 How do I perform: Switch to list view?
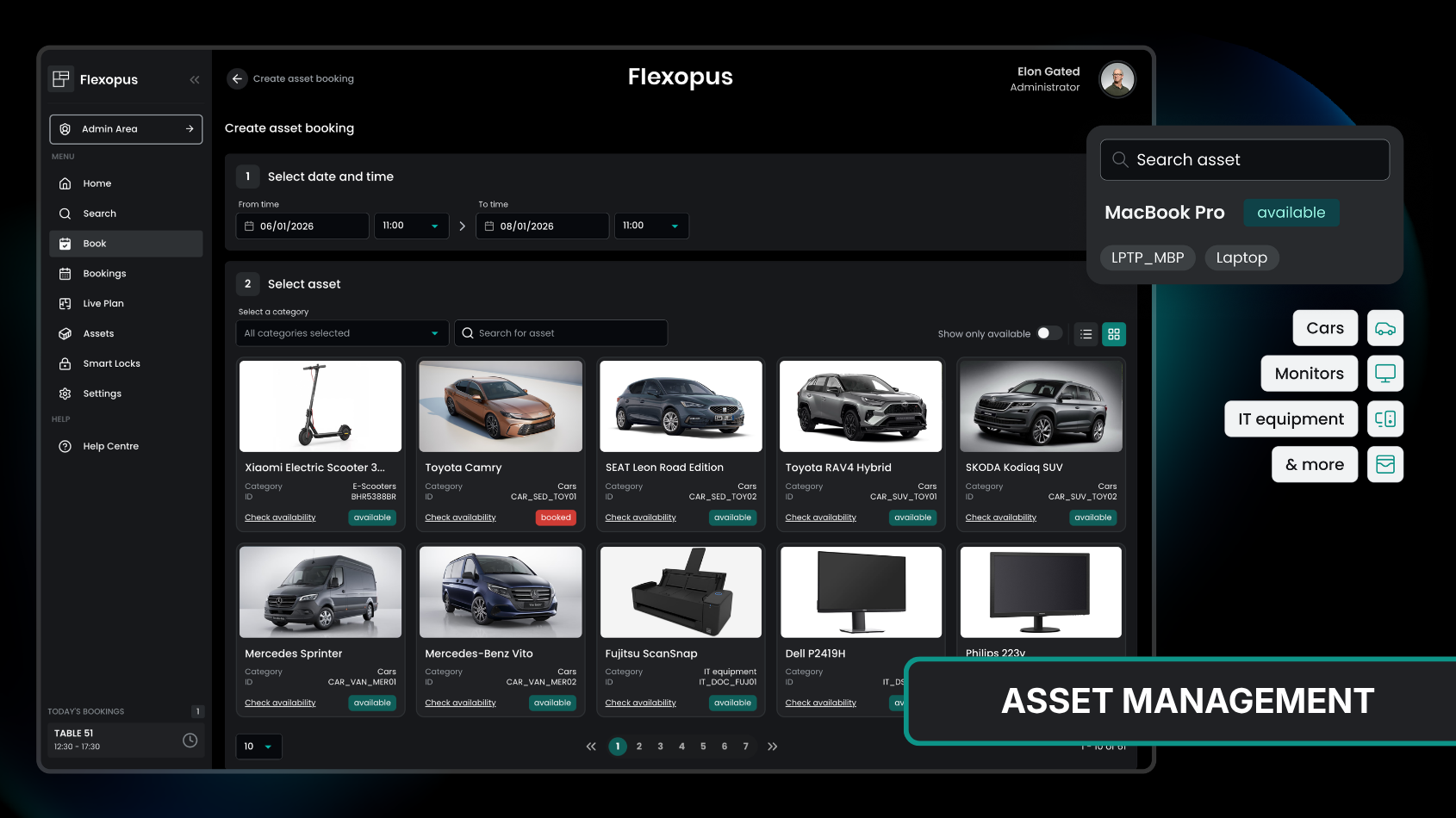tap(1086, 334)
